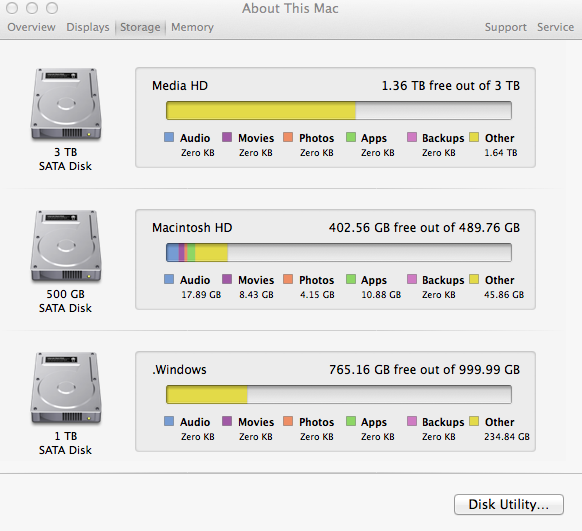Image resolution: width=582 pixels, height=531 pixels.
Task: Switch to the Overview tab
Action: [32, 27]
